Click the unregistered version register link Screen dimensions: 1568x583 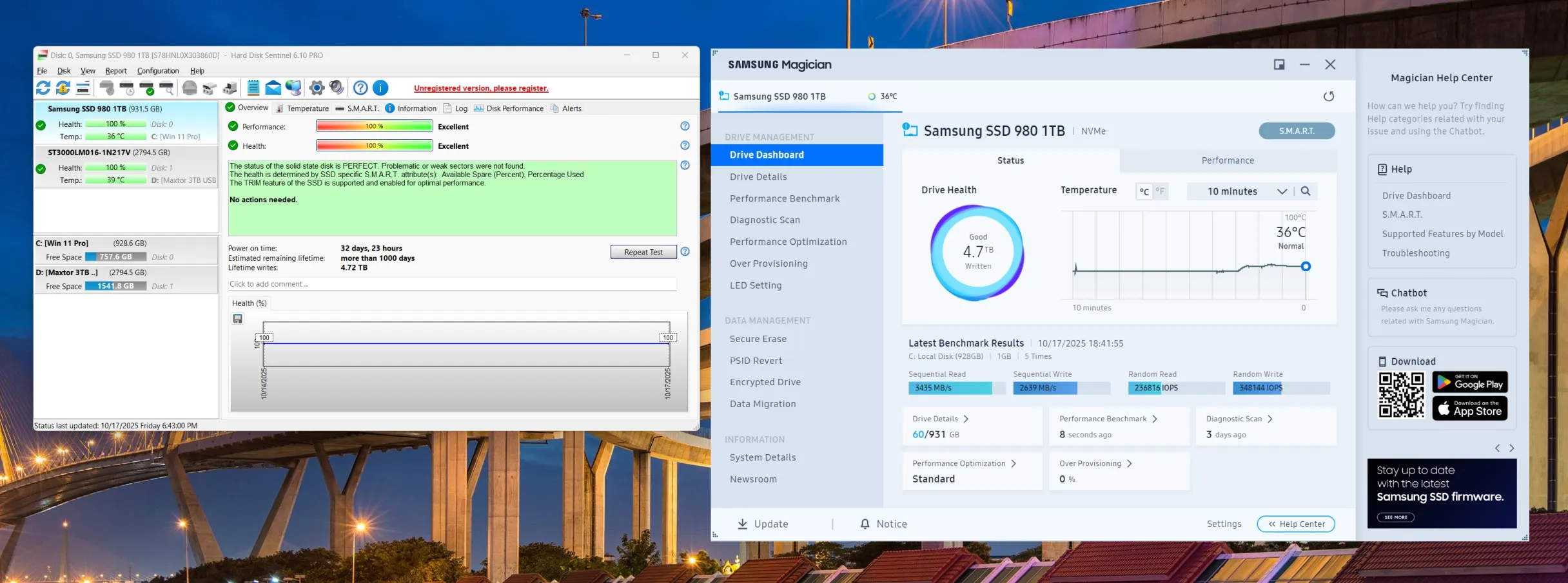(x=481, y=88)
